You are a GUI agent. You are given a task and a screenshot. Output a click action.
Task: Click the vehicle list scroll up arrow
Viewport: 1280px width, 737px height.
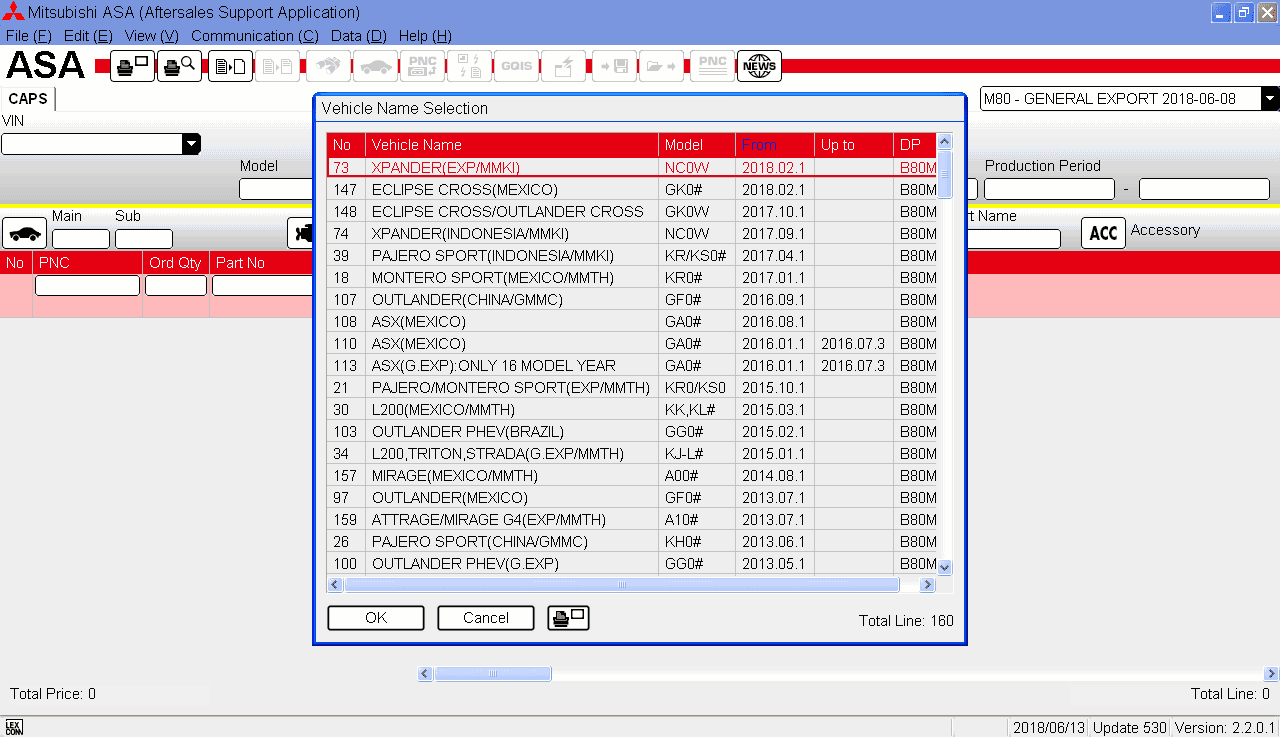[945, 141]
